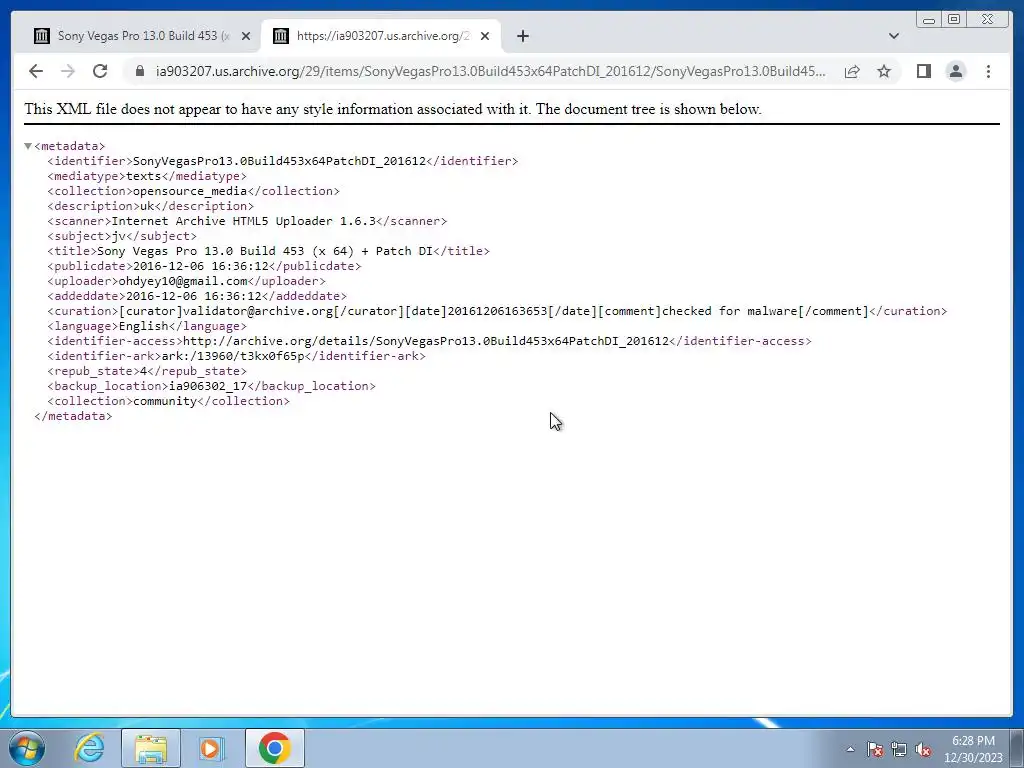Open Windows Explorer from the taskbar
The width and height of the screenshot is (1024, 768).
point(151,748)
